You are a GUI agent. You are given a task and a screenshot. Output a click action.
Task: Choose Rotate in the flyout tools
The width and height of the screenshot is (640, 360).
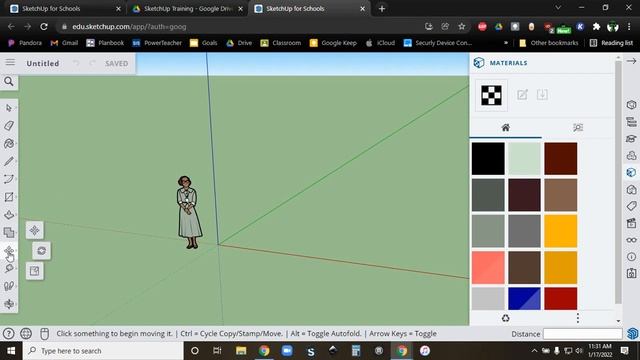[42, 251]
